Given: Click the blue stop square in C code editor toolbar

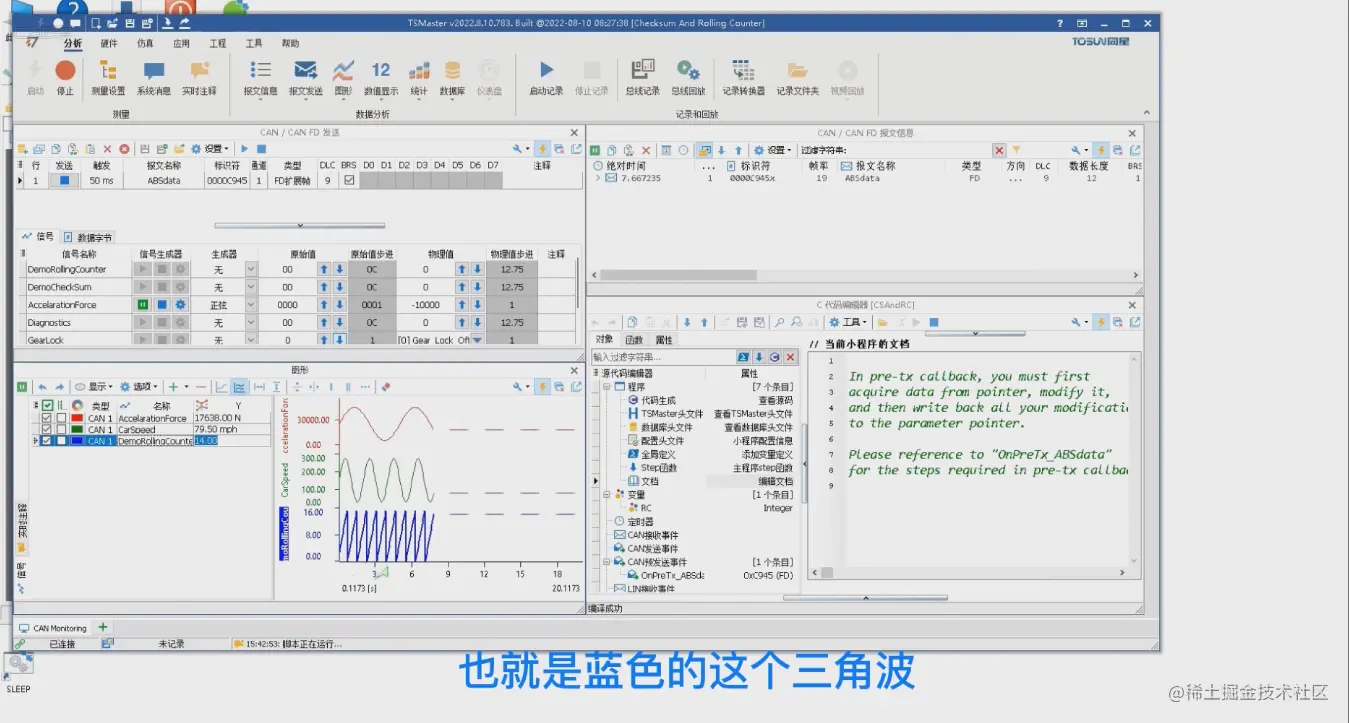Looking at the screenshot, I should point(934,322).
